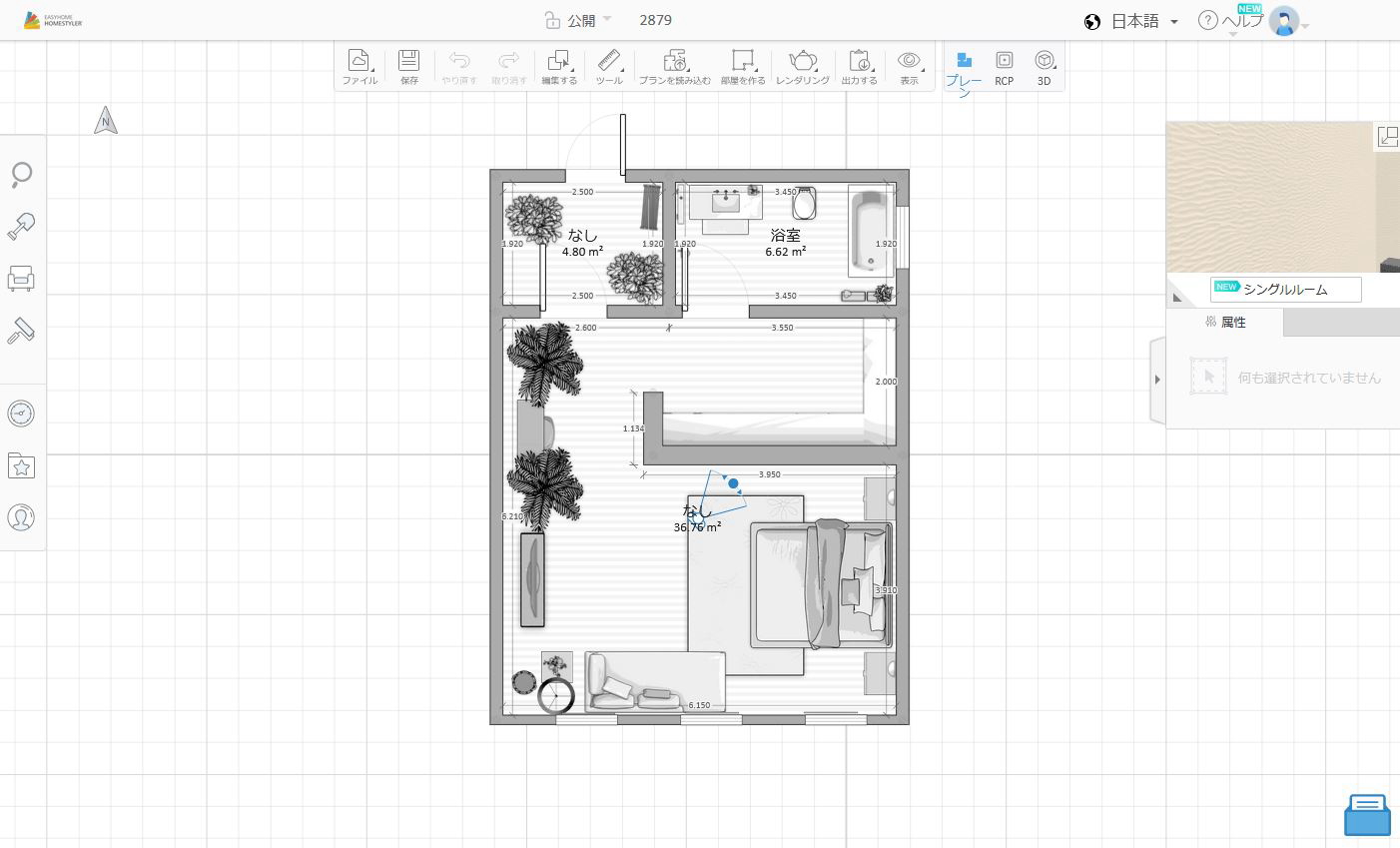Select the 4.80 m² なし room label
This screenshot has width=1400, height=848.
pos(582,243)
